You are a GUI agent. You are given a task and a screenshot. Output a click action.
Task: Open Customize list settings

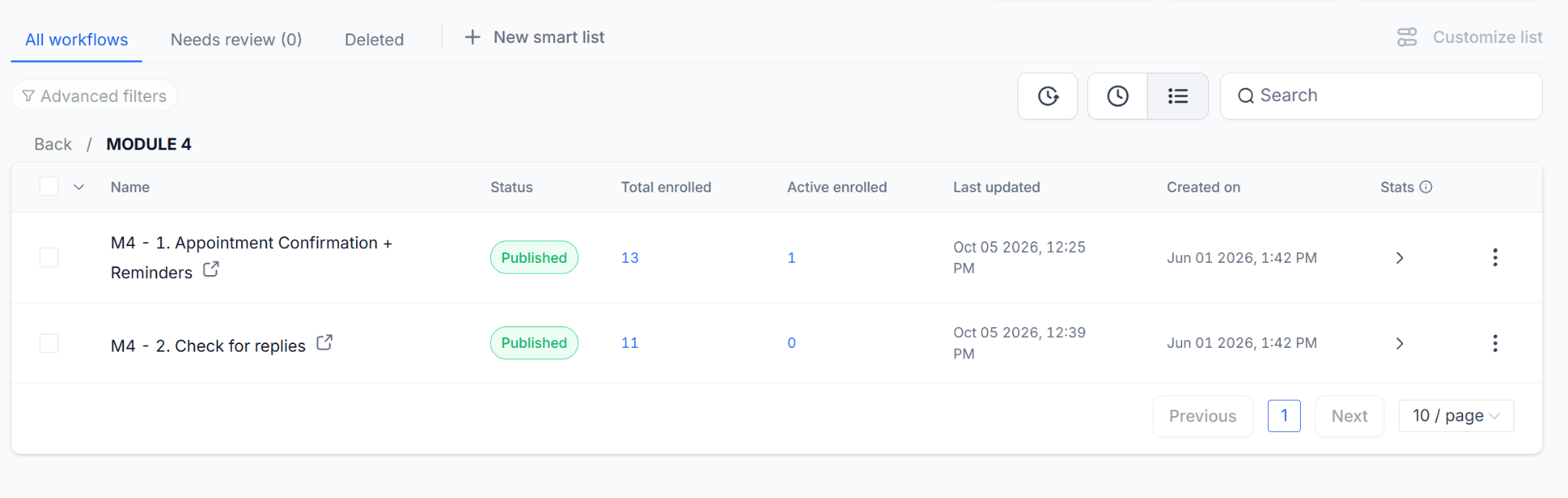tap(1469, 38)
